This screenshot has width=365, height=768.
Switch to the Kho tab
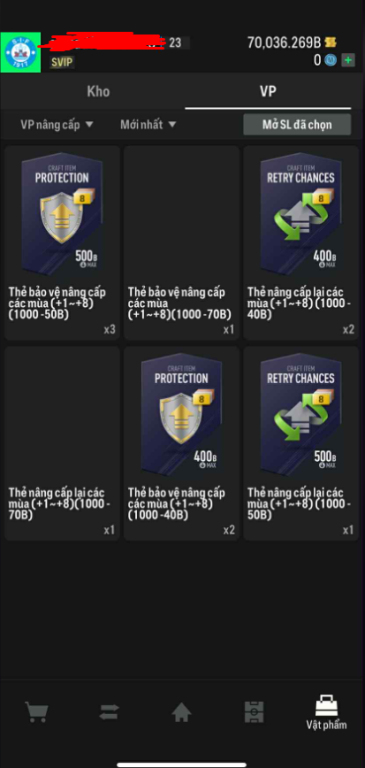click(x=98, y=92)
